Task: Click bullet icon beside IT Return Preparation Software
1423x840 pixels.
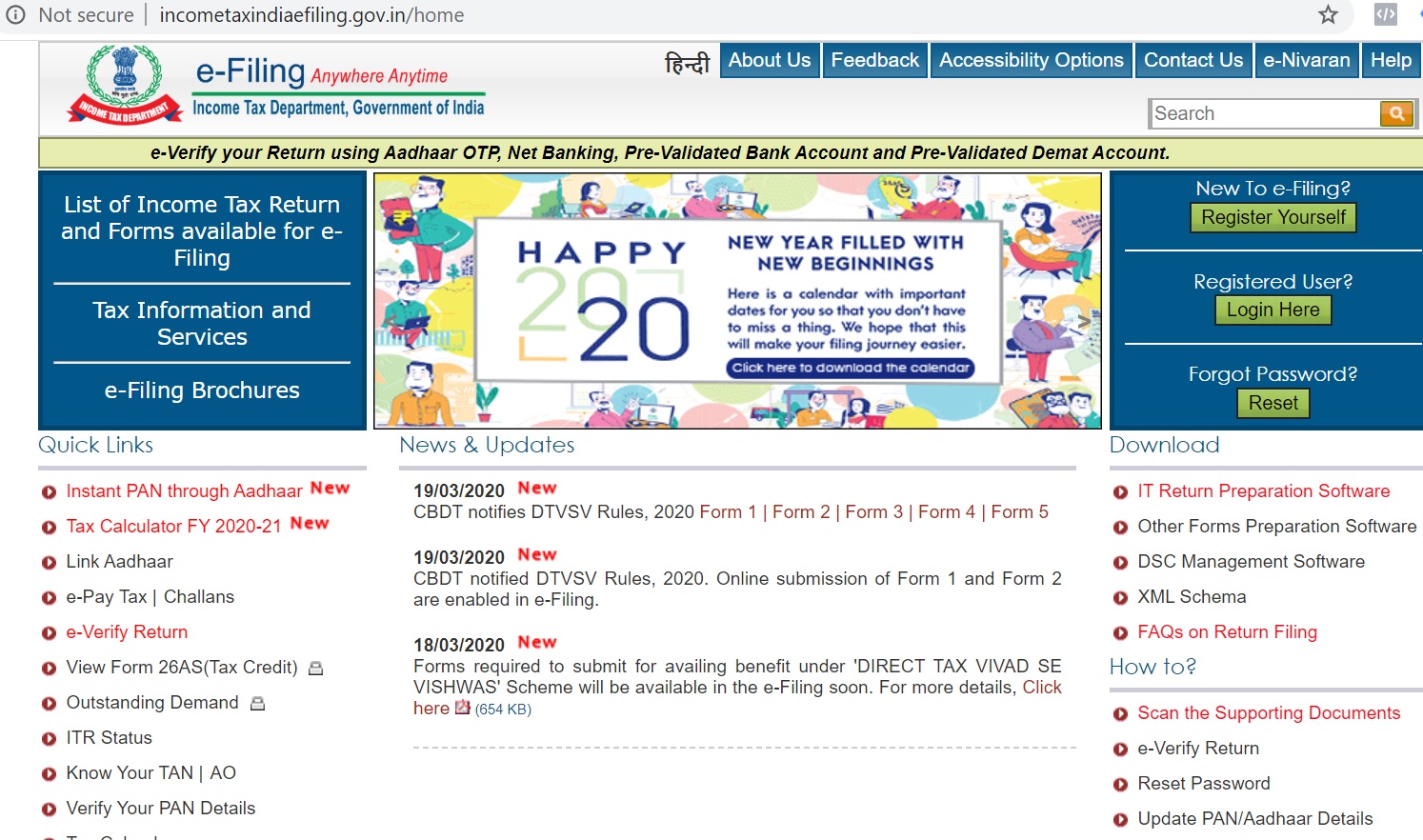Action: 1121,492
